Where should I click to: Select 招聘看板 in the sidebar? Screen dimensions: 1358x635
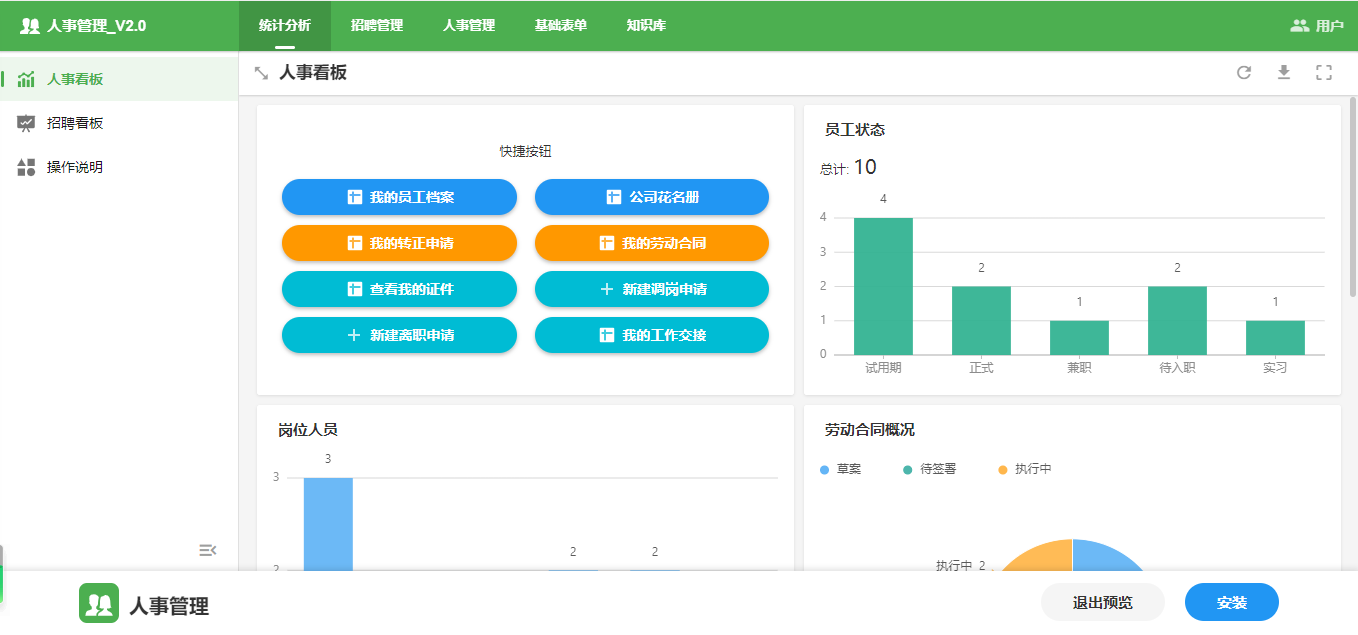119,123
